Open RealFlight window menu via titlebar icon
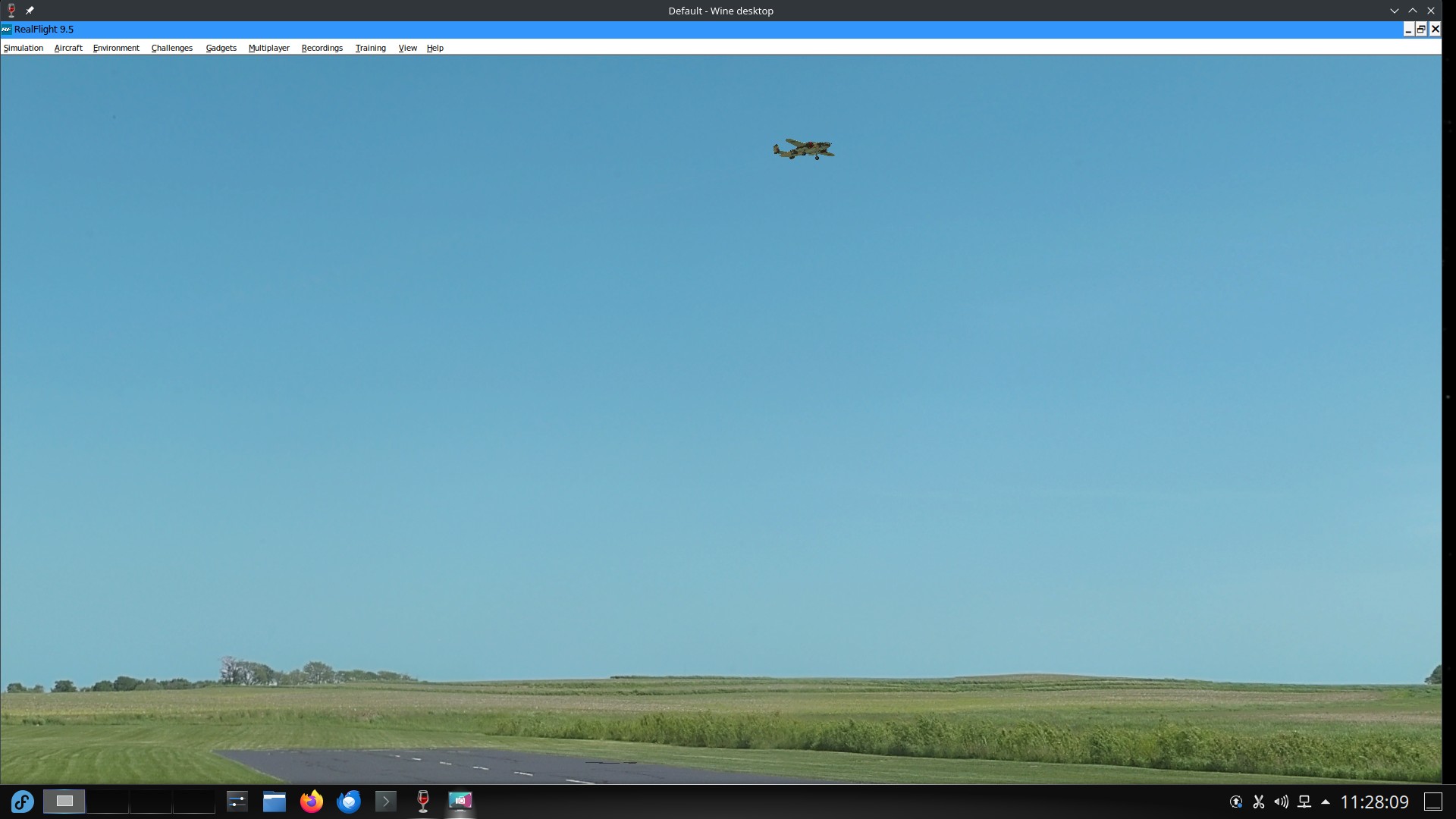 [x=6, y=29]
